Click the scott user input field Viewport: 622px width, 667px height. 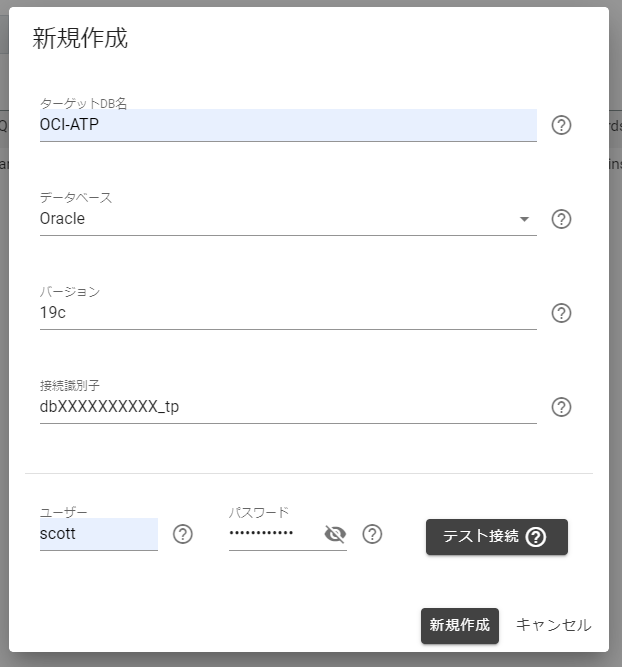(99, 534)
